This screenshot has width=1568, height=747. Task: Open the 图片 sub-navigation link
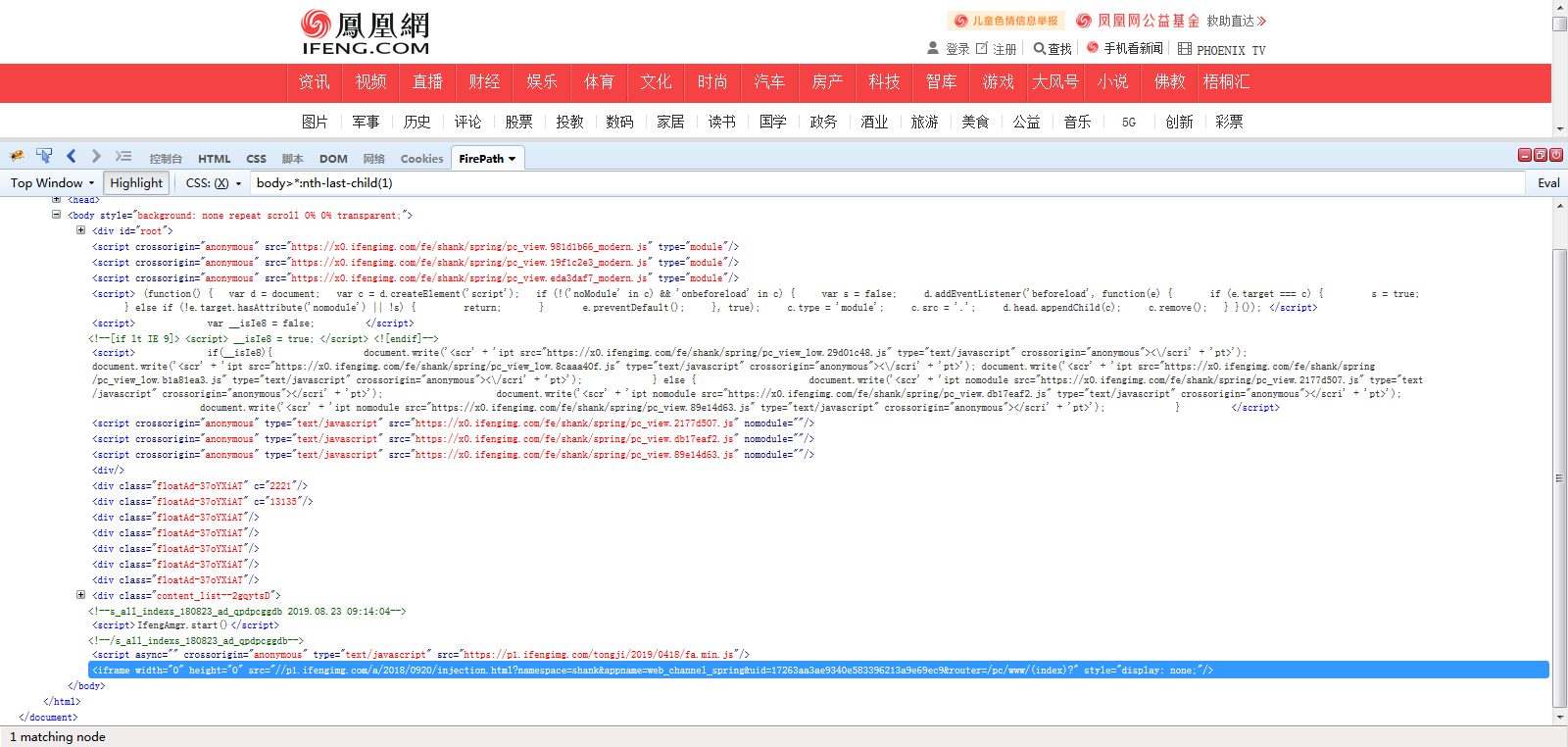pos(315,122)
